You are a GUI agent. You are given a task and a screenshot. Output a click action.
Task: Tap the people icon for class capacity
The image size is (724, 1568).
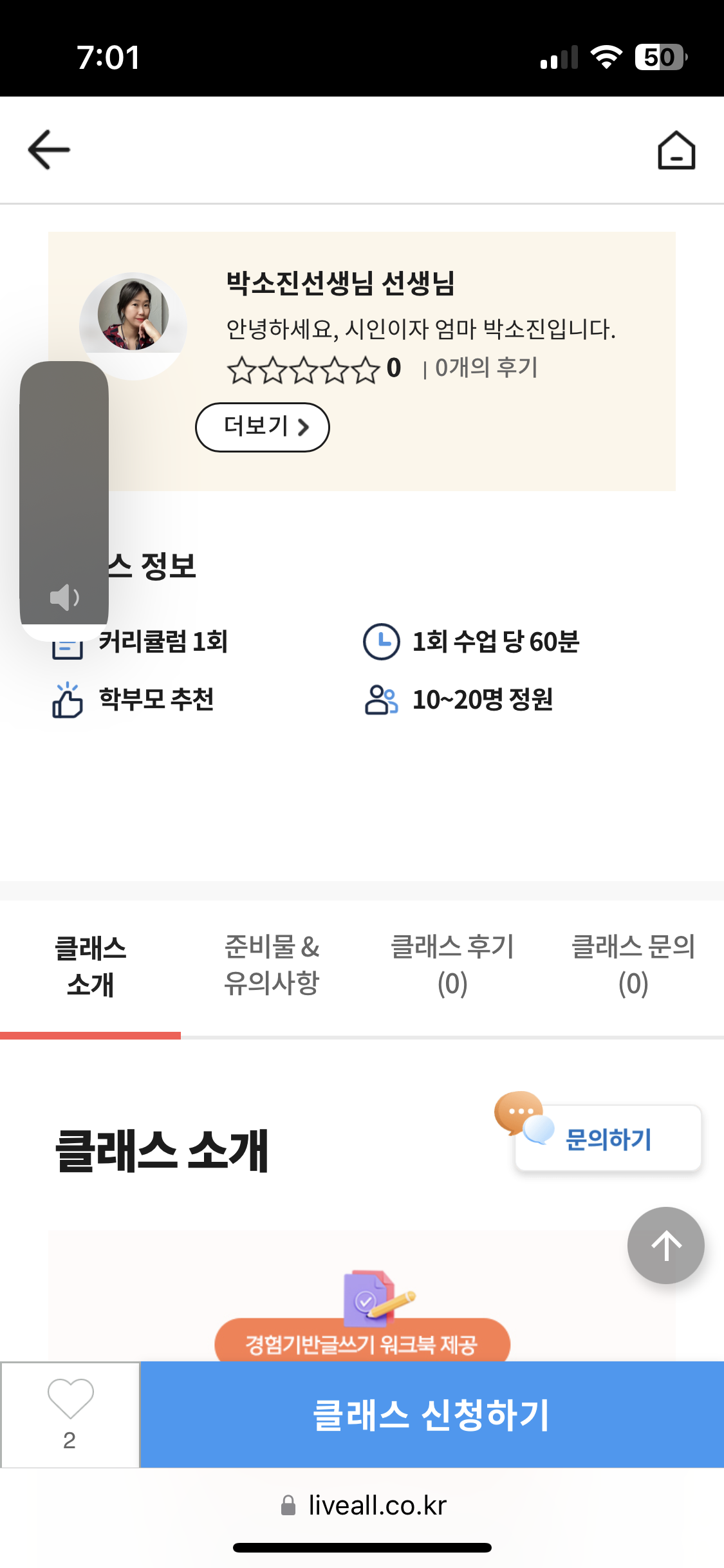click(x=381, y=700)
